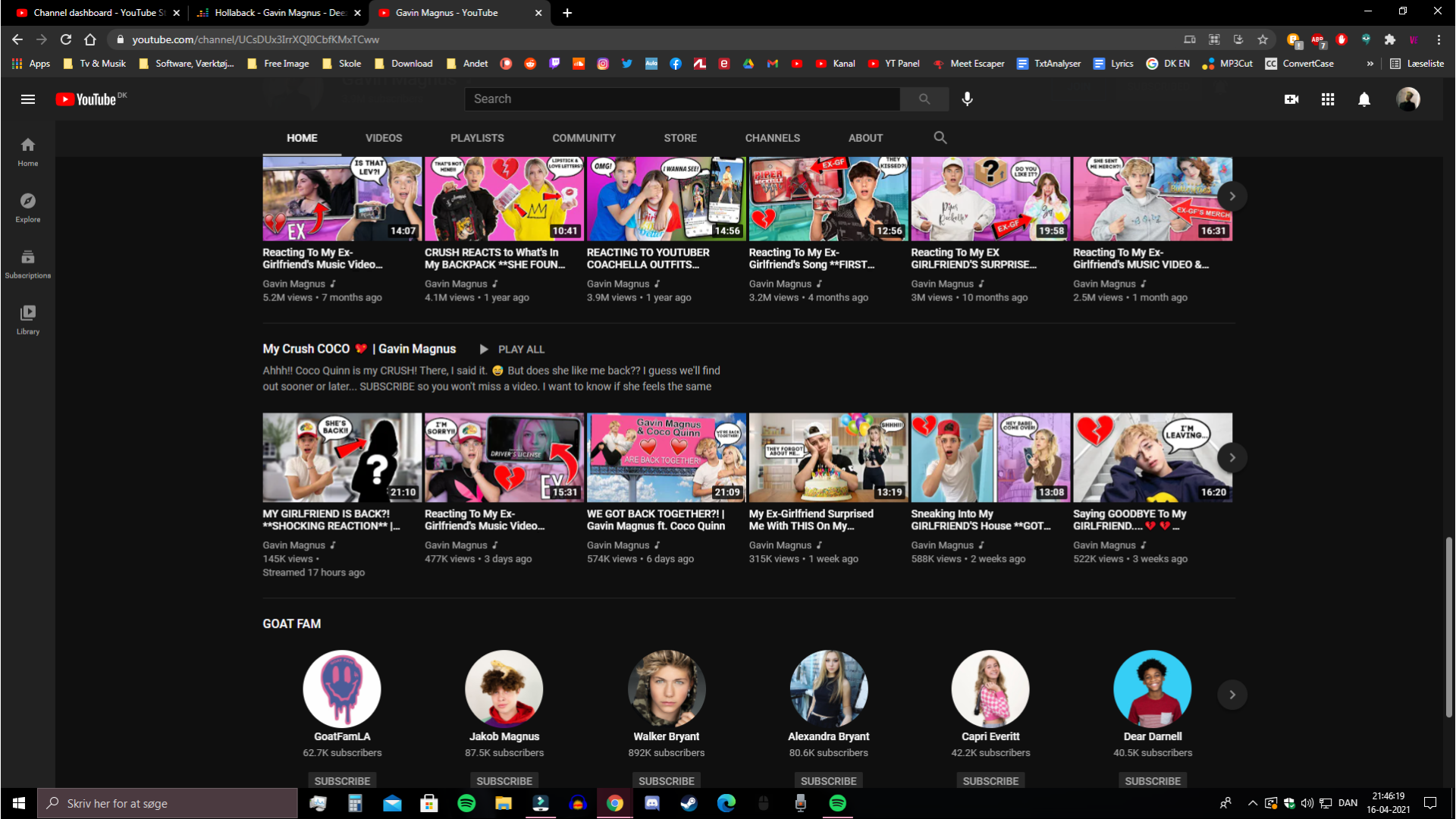
Task: Open the Download bookmarks folder
Action: point(403,64)
